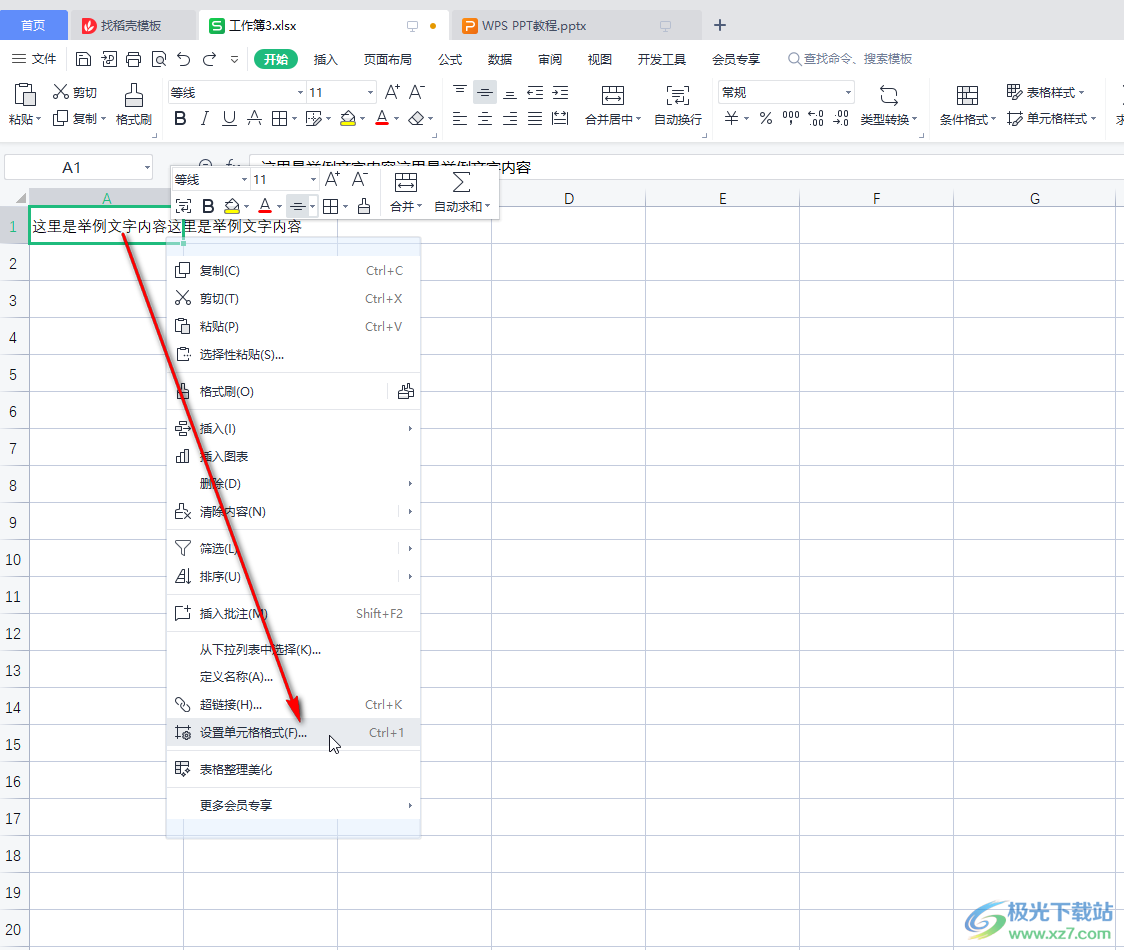This screenshot has height=950, width=1124.
Task: Click the Wrap Text (自动换行) icon
Action: pyautogui.click(x=677, y=95)
